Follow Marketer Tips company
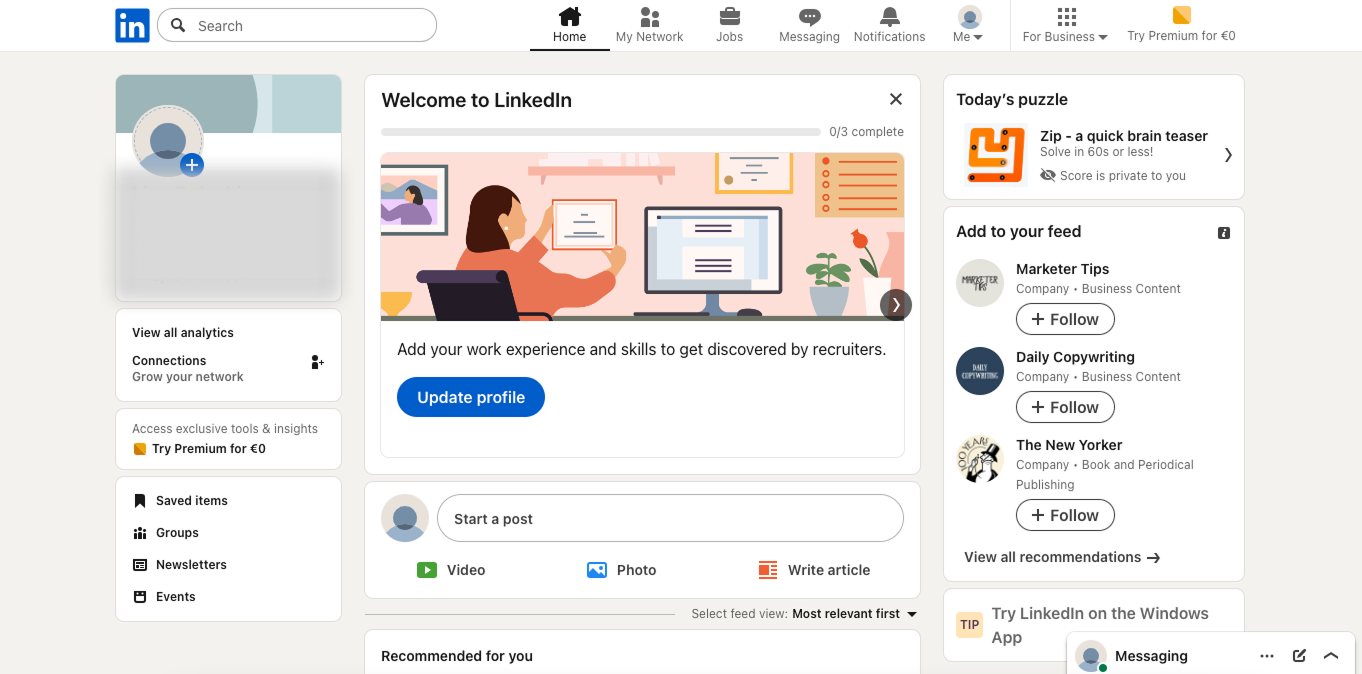Screen dimensions: 1362x674 click(1065, 319)
